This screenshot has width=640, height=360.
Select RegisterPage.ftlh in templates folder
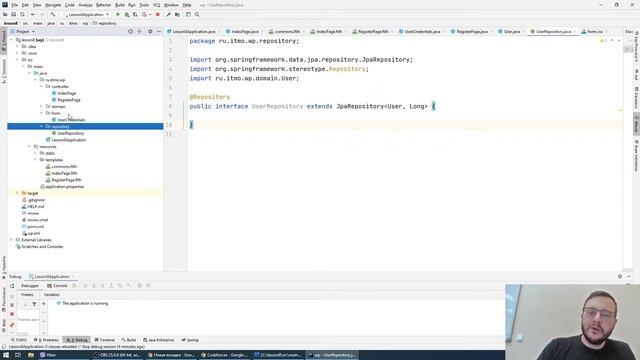click(x=66, y=180)
